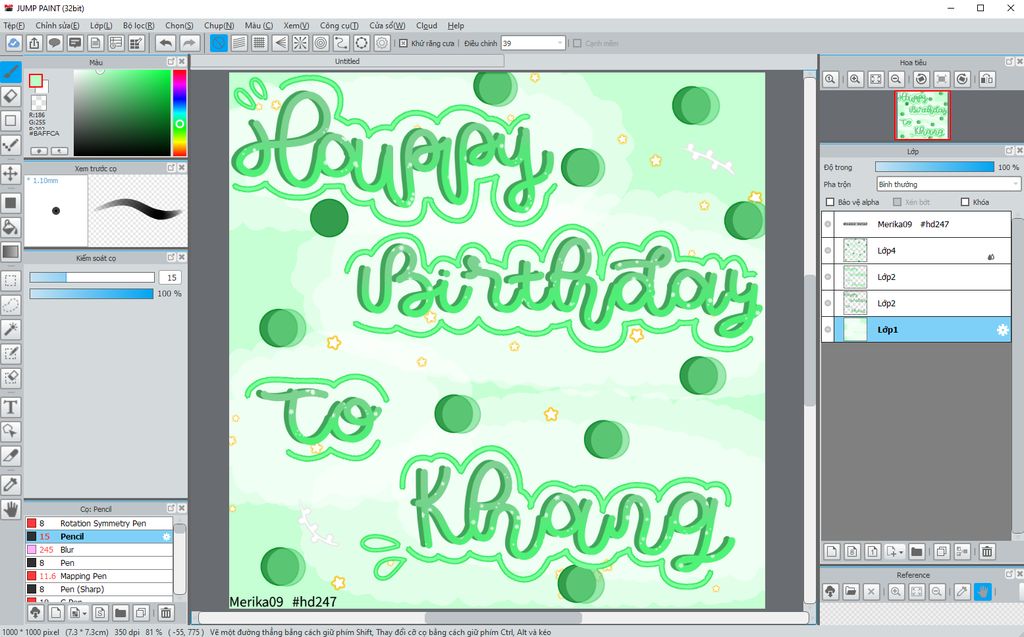Open the Help menu

coord(456,25)
